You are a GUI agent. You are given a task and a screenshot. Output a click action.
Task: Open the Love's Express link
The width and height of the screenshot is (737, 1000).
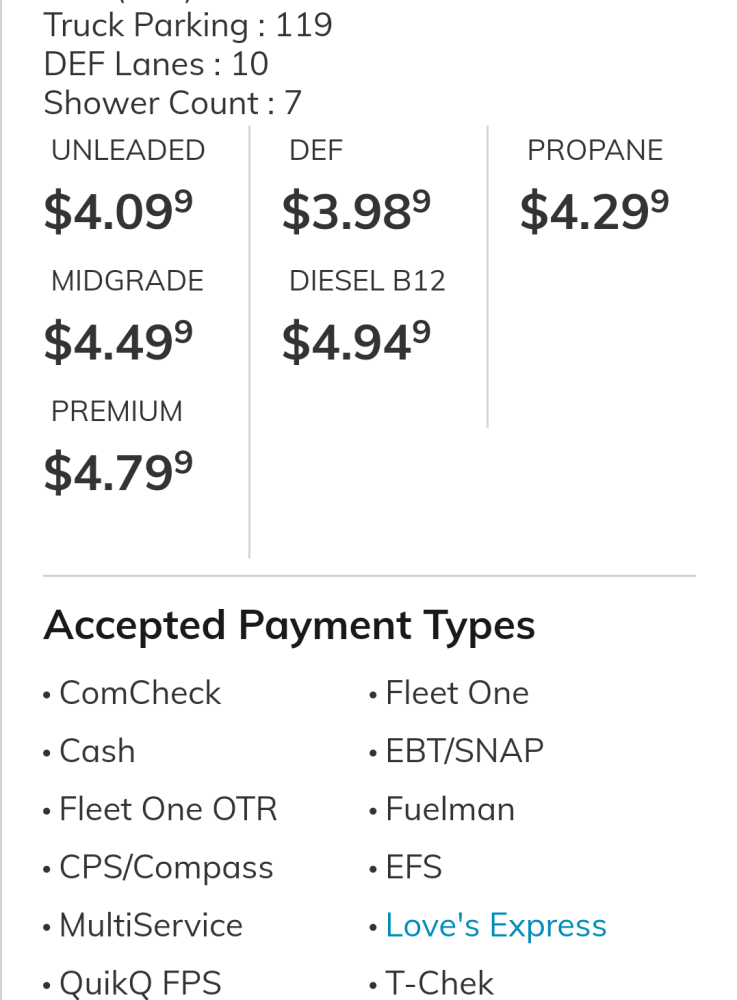pyautogui.click(x=496, y=926)
